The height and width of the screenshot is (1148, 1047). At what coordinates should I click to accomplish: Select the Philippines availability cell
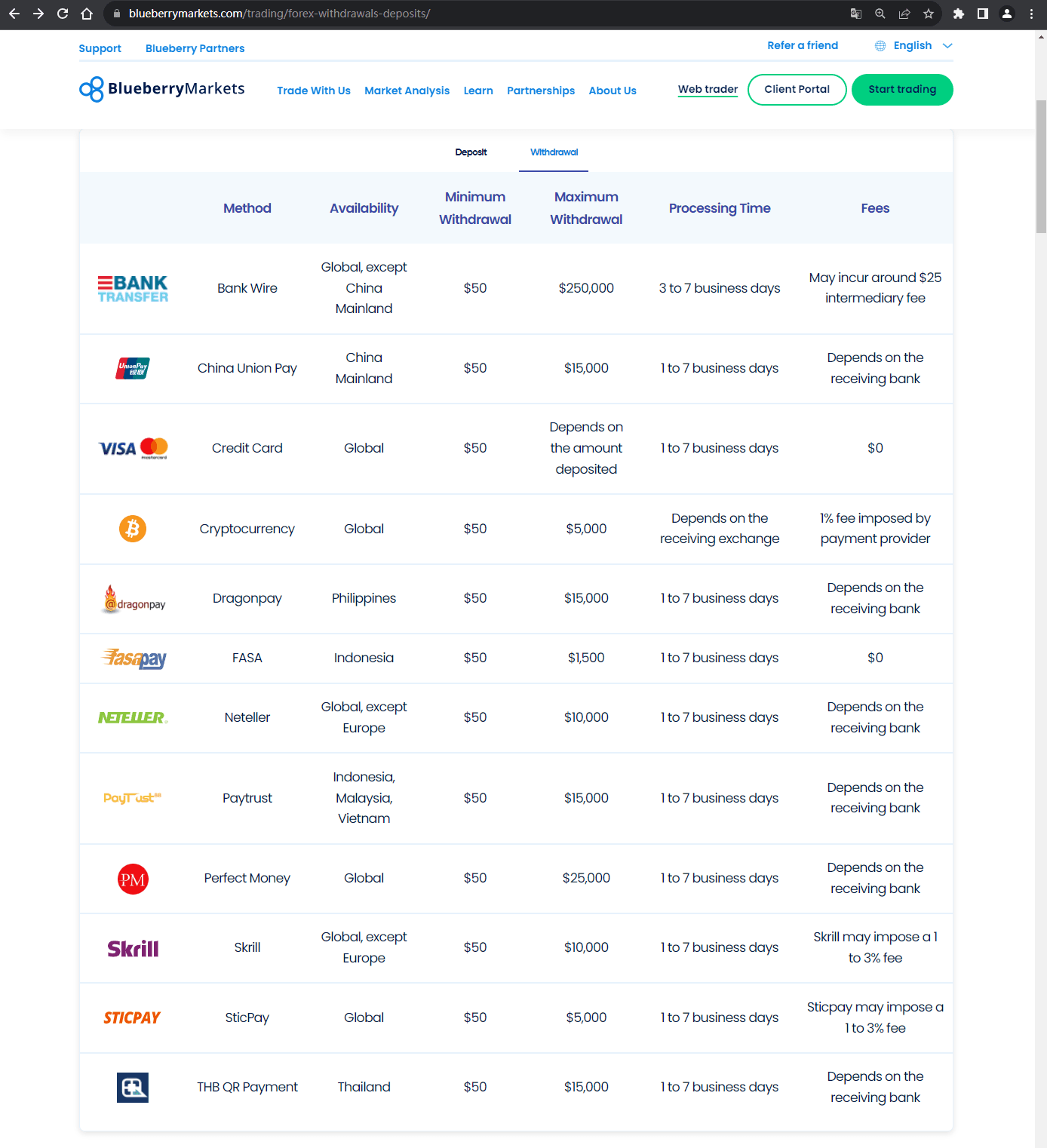point(364,598)
